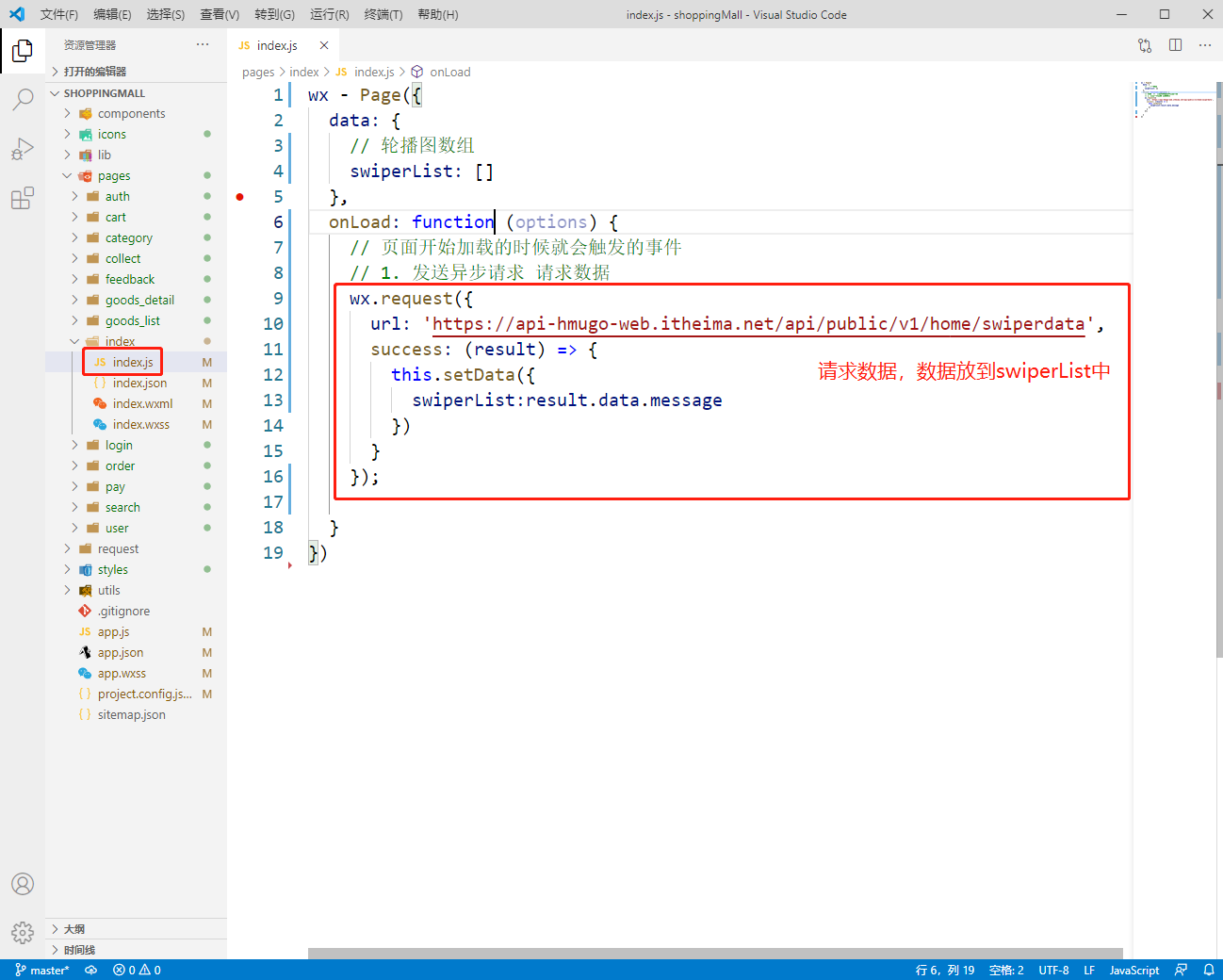1223x980 pixels.
Task: Open the notifications bell in status bar
Action: coord(1209,970)
